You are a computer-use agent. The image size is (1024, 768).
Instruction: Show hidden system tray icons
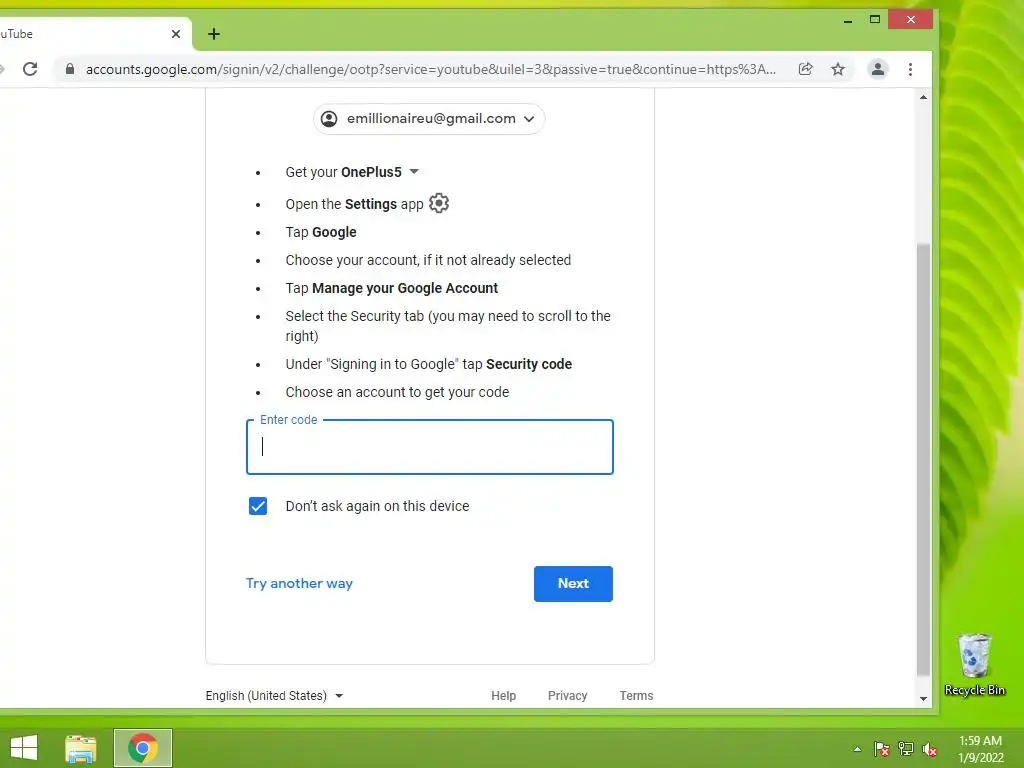click(857, 749)
